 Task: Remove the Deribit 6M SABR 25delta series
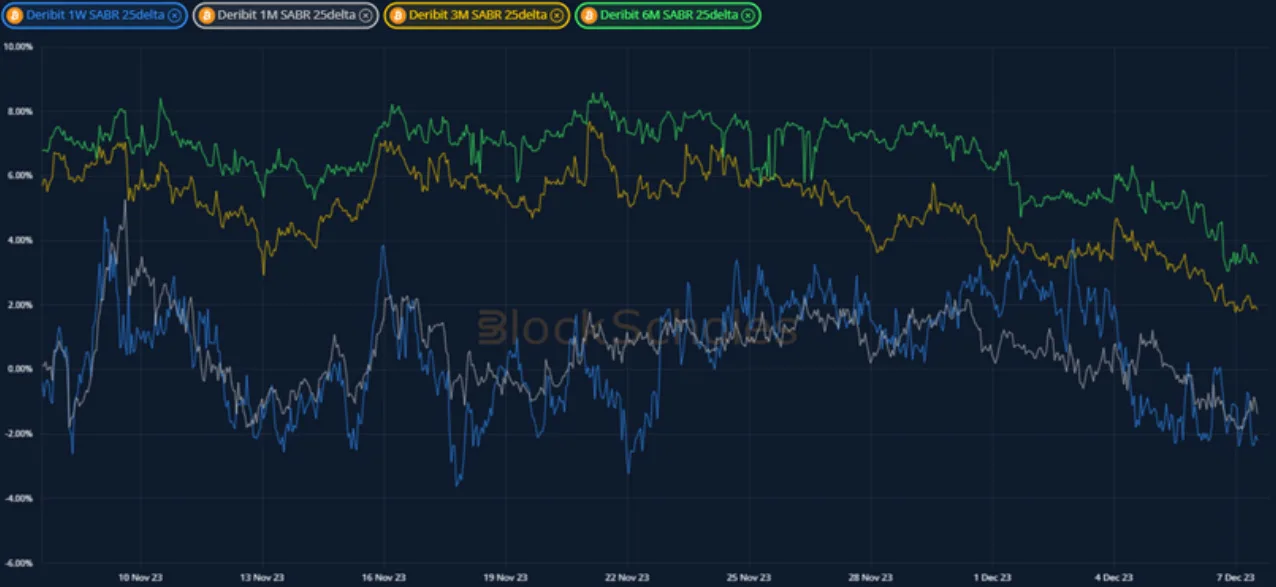tap(748, 15)
